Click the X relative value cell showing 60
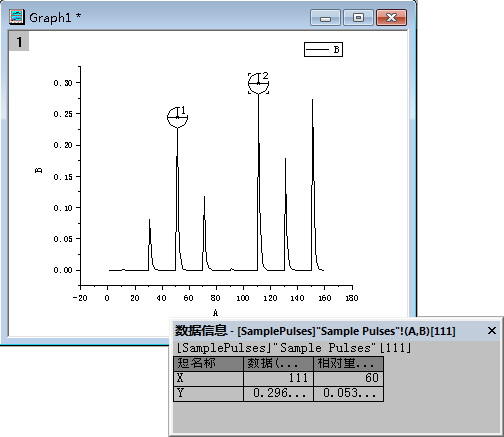The height and width of the screenshot is (437, 504). [348, 378]
